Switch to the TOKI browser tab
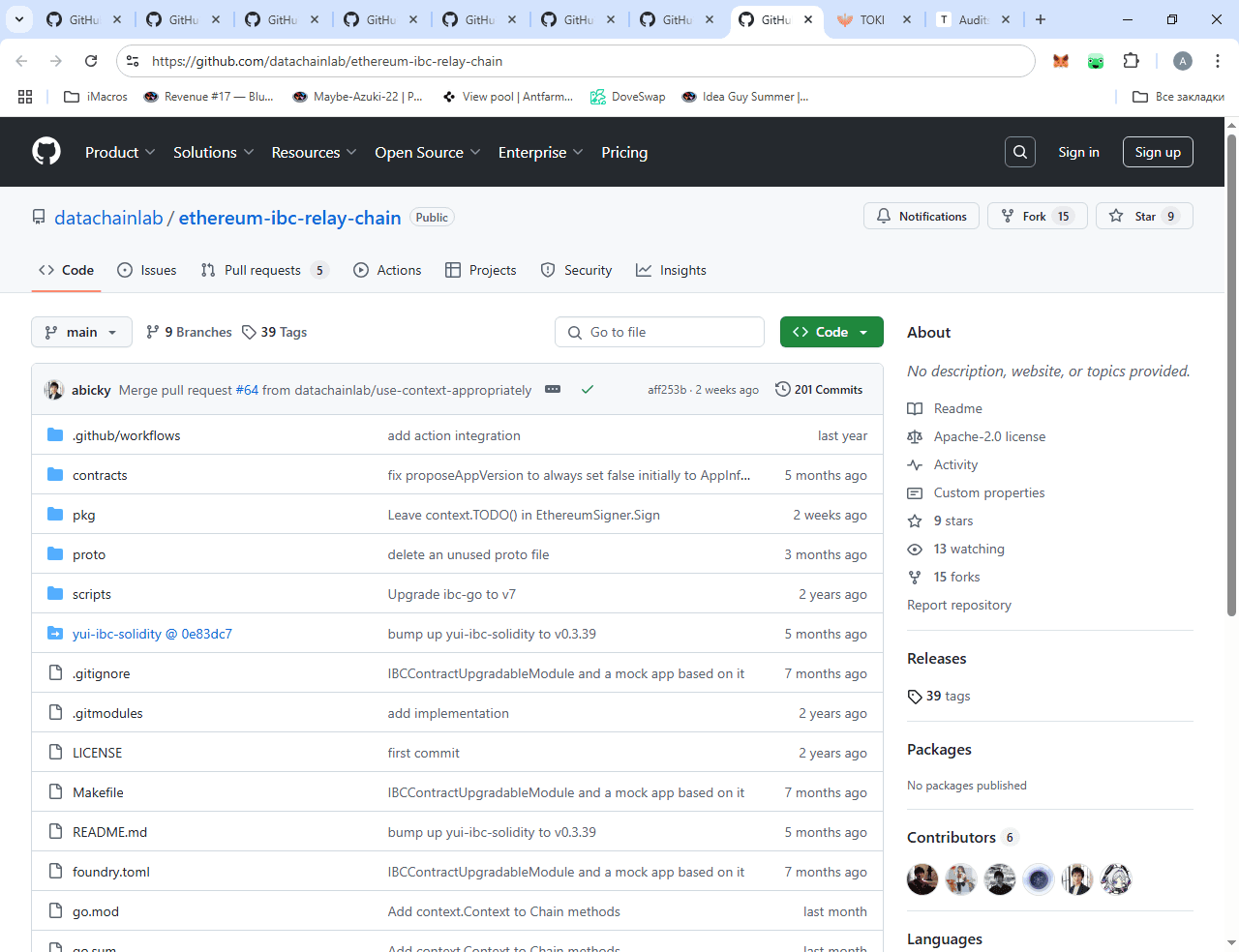This screenshot has width=1239, height=952. click(874, 19)
